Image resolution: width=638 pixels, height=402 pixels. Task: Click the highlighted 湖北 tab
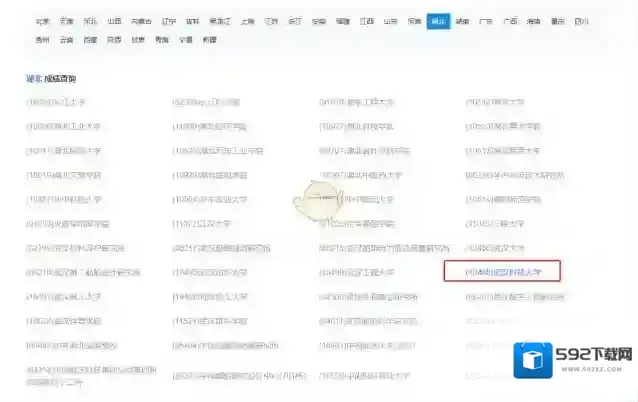437,21
